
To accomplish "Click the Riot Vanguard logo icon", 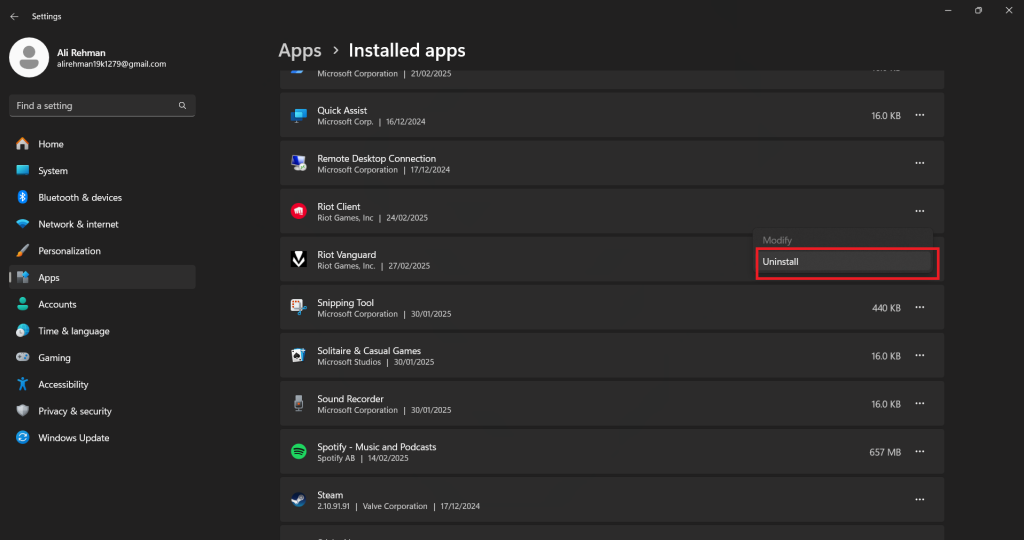I will point(298,259).
